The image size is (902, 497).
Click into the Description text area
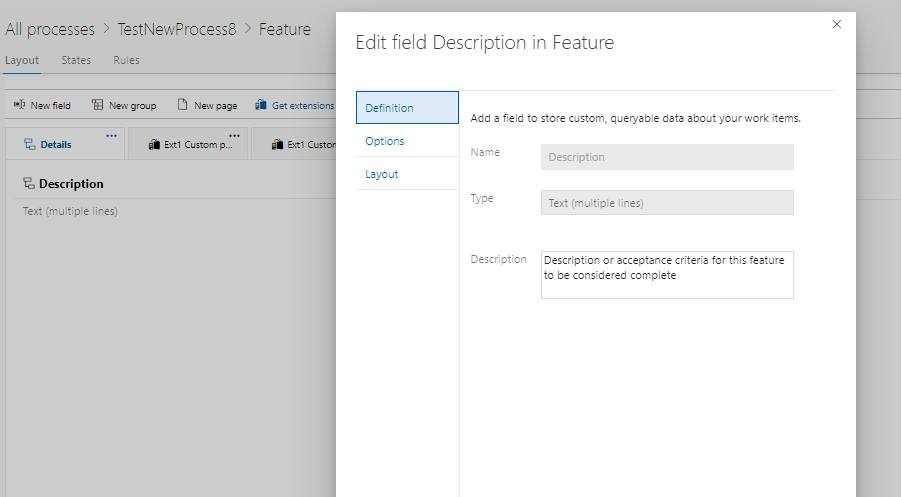point(667,275)
